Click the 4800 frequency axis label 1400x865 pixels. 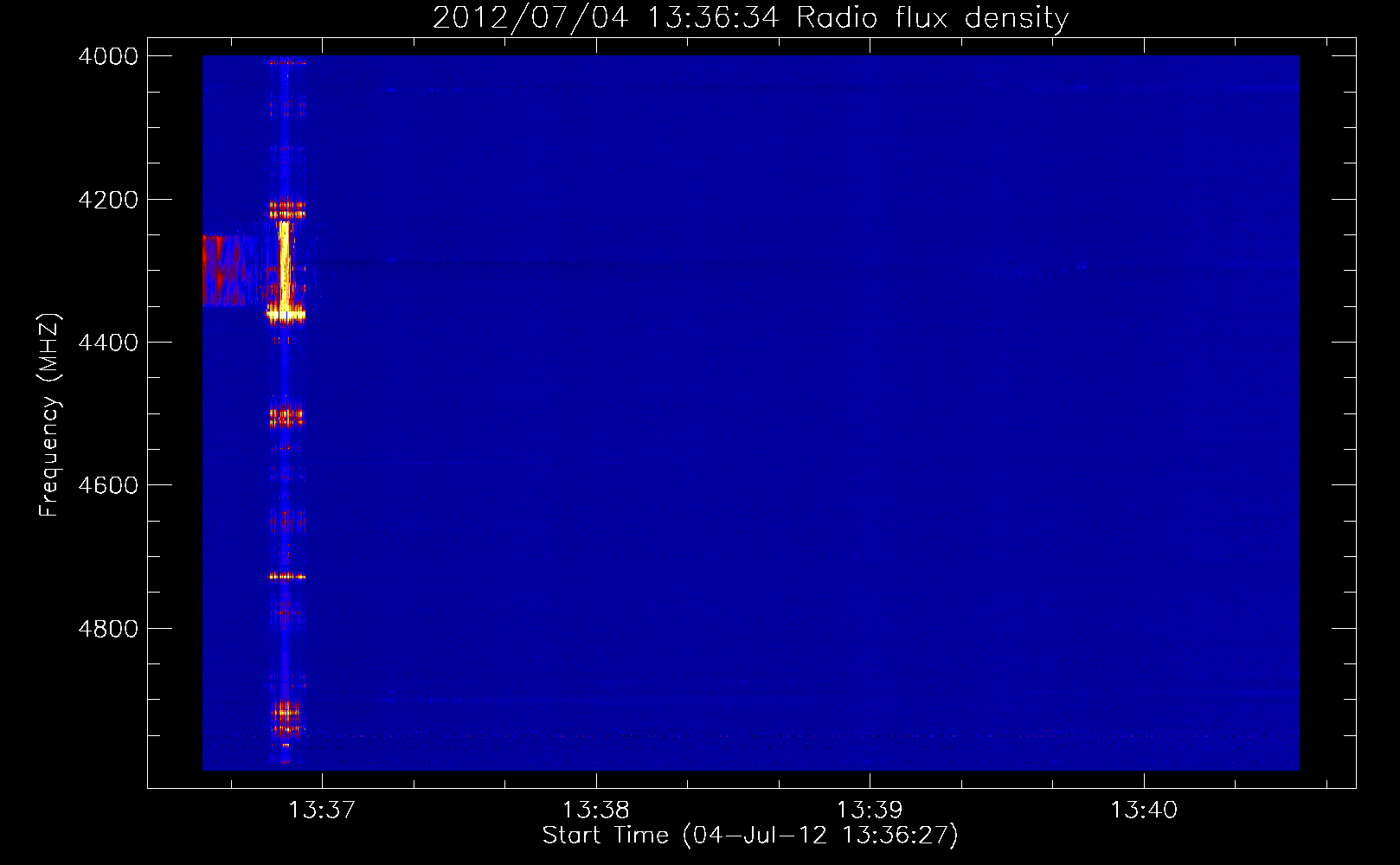pos(108,629)
